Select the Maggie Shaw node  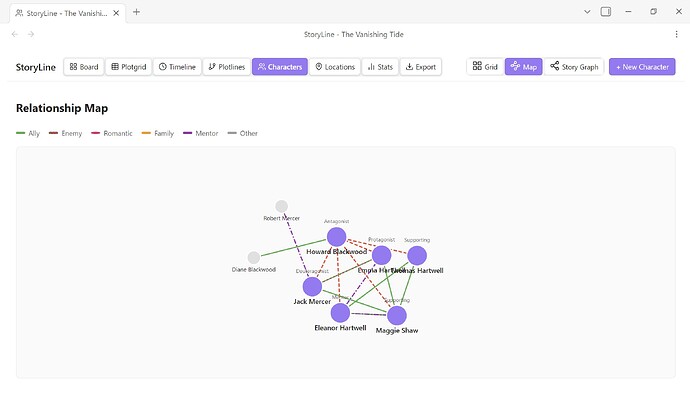coord(397,316)
